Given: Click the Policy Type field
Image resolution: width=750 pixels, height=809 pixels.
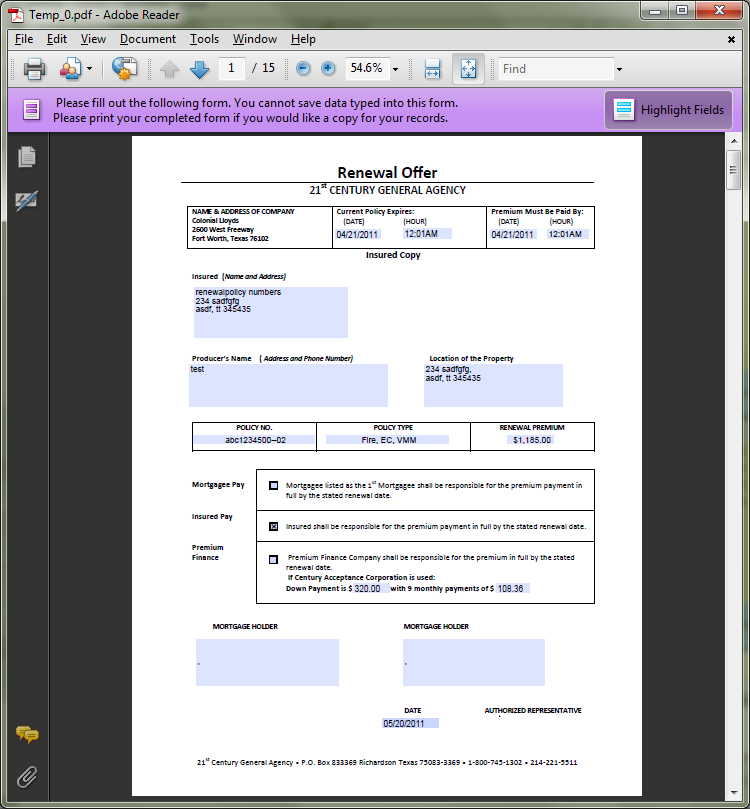Looking at the screenshot, I should tap(387, 440).
